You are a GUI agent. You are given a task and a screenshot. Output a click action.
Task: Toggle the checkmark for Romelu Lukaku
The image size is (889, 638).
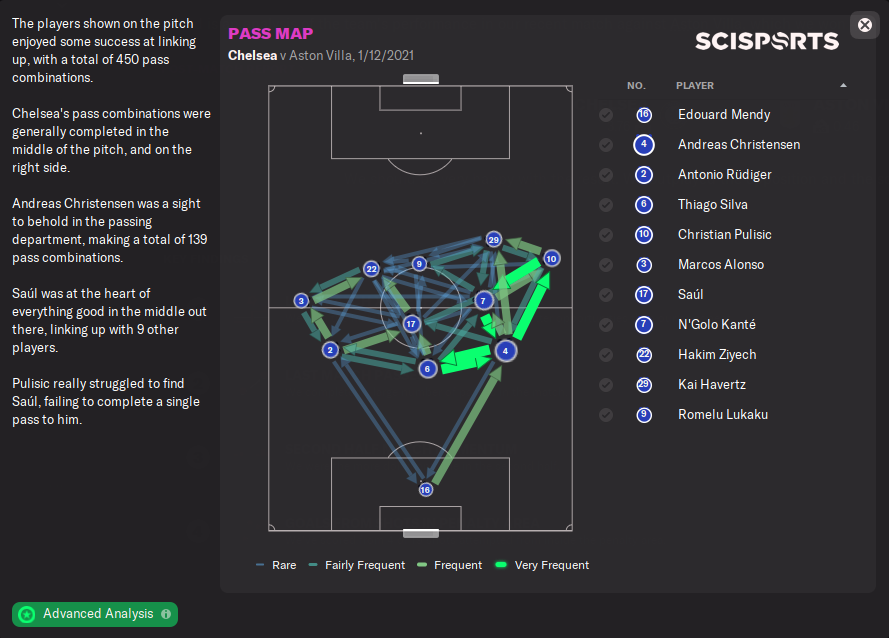point(606,415)
